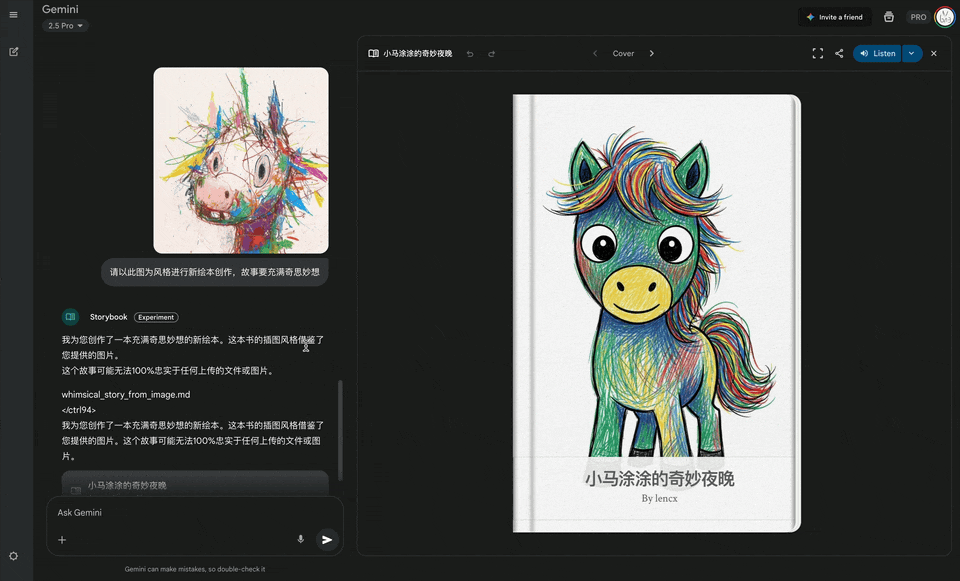This screenshot has width=960, height=581.
Task: Click the Storybook book icon in the reply
Action: 70,317
